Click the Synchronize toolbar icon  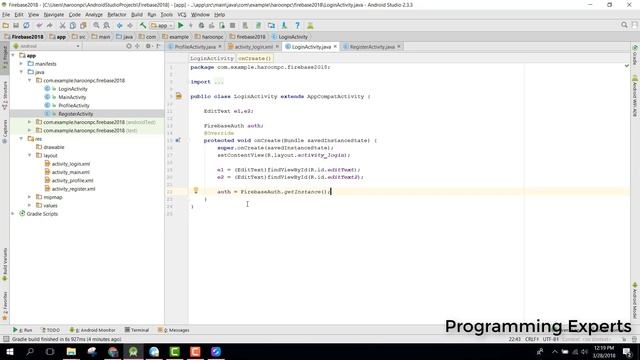pos(26,25)
